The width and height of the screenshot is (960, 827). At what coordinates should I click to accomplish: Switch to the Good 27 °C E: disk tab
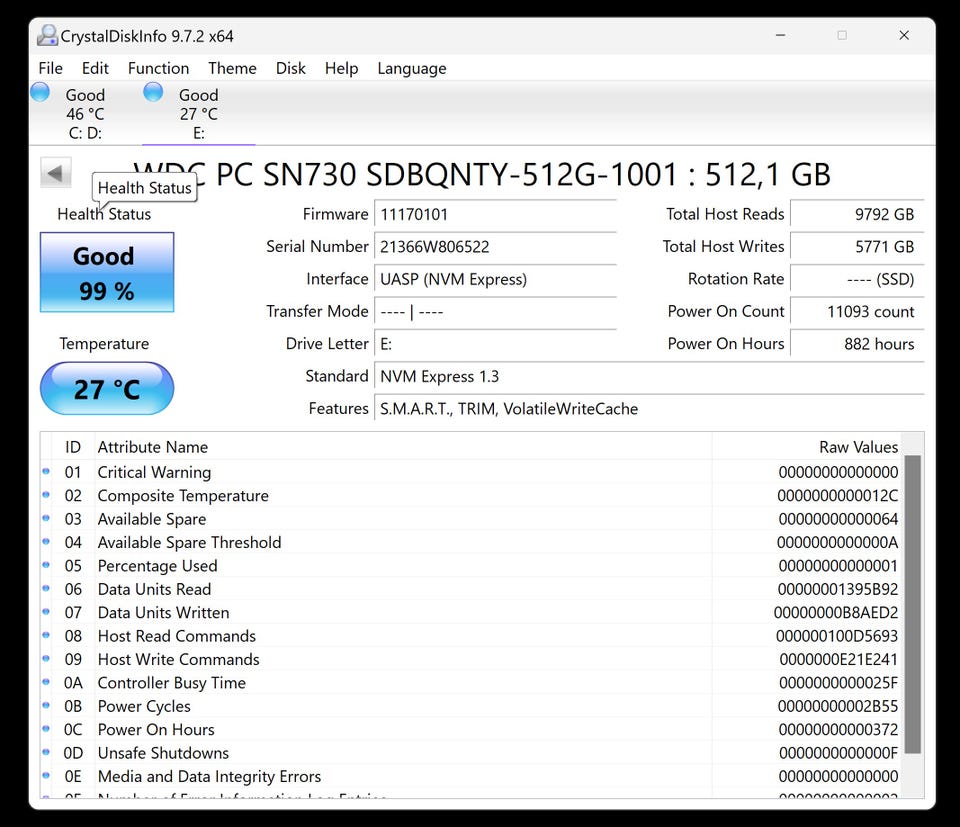point(198,114)
